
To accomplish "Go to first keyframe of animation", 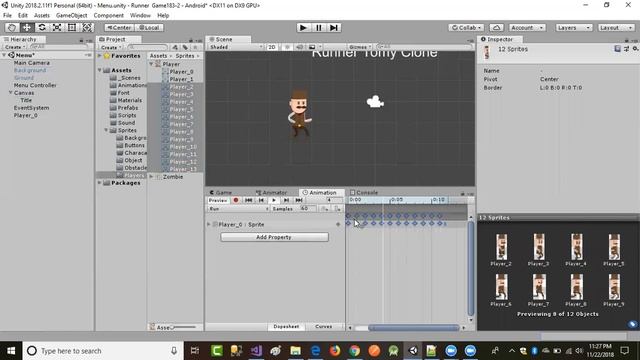I will pyautogui.click(x=248, y=200).
